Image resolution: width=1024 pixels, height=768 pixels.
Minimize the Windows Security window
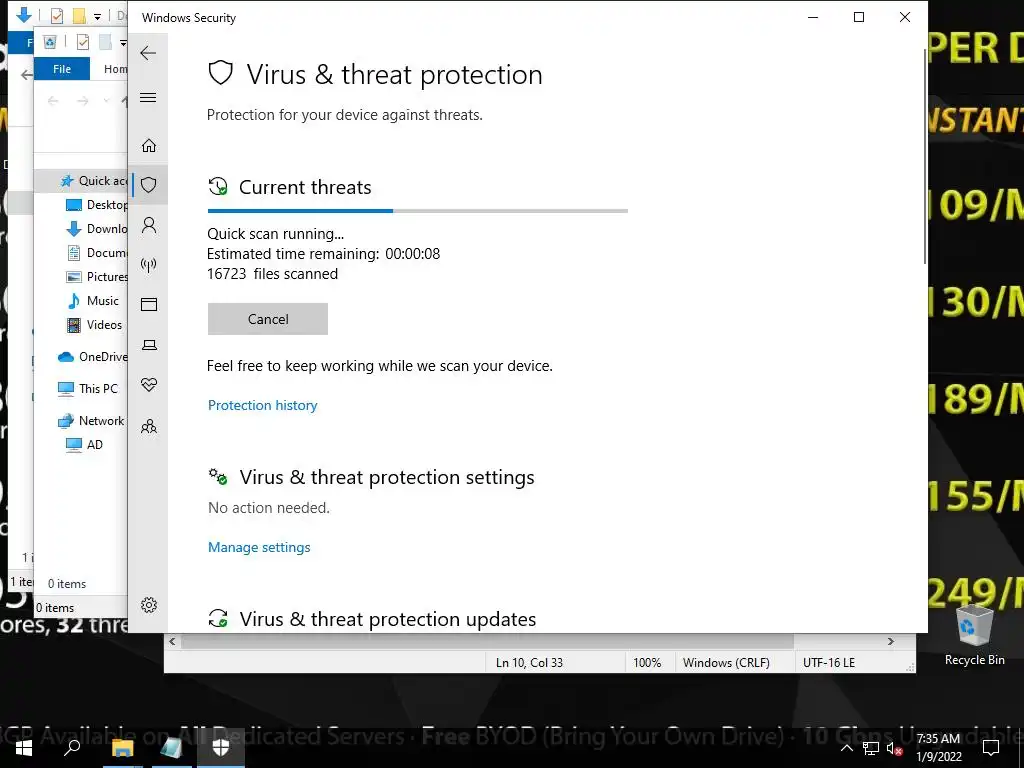(x=813, y=18)
